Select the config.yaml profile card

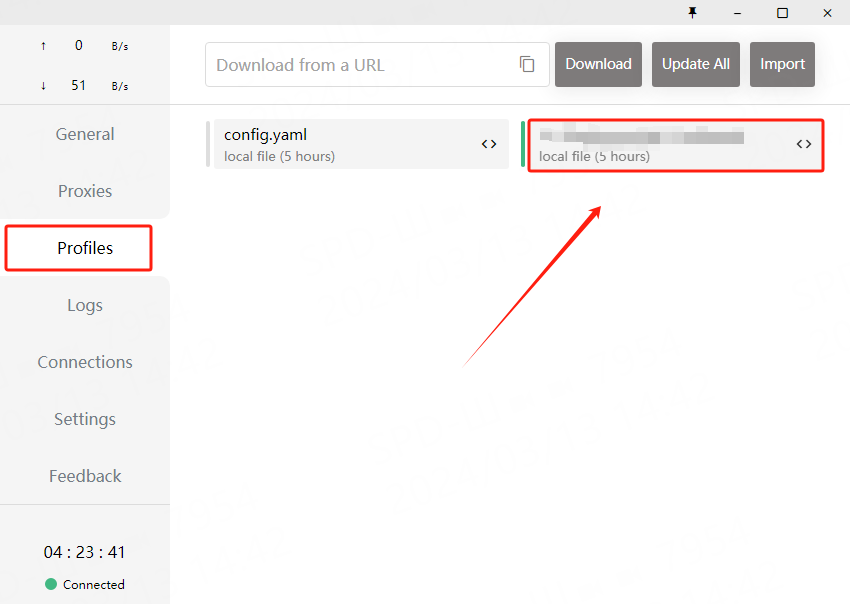click(340, 144)
